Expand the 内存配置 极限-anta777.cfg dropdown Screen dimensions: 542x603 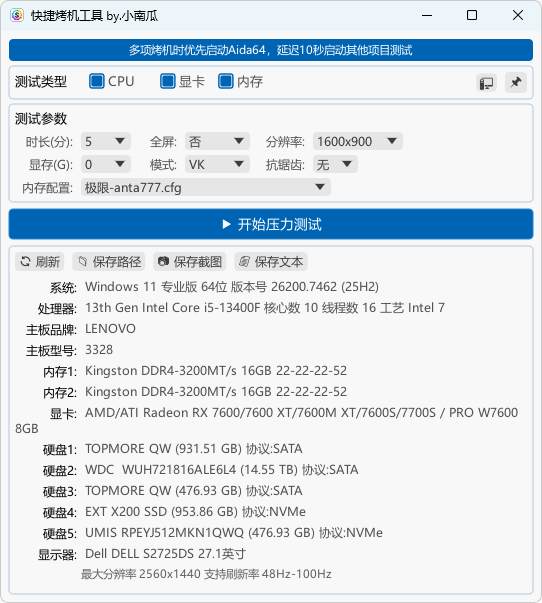point(206,187)
